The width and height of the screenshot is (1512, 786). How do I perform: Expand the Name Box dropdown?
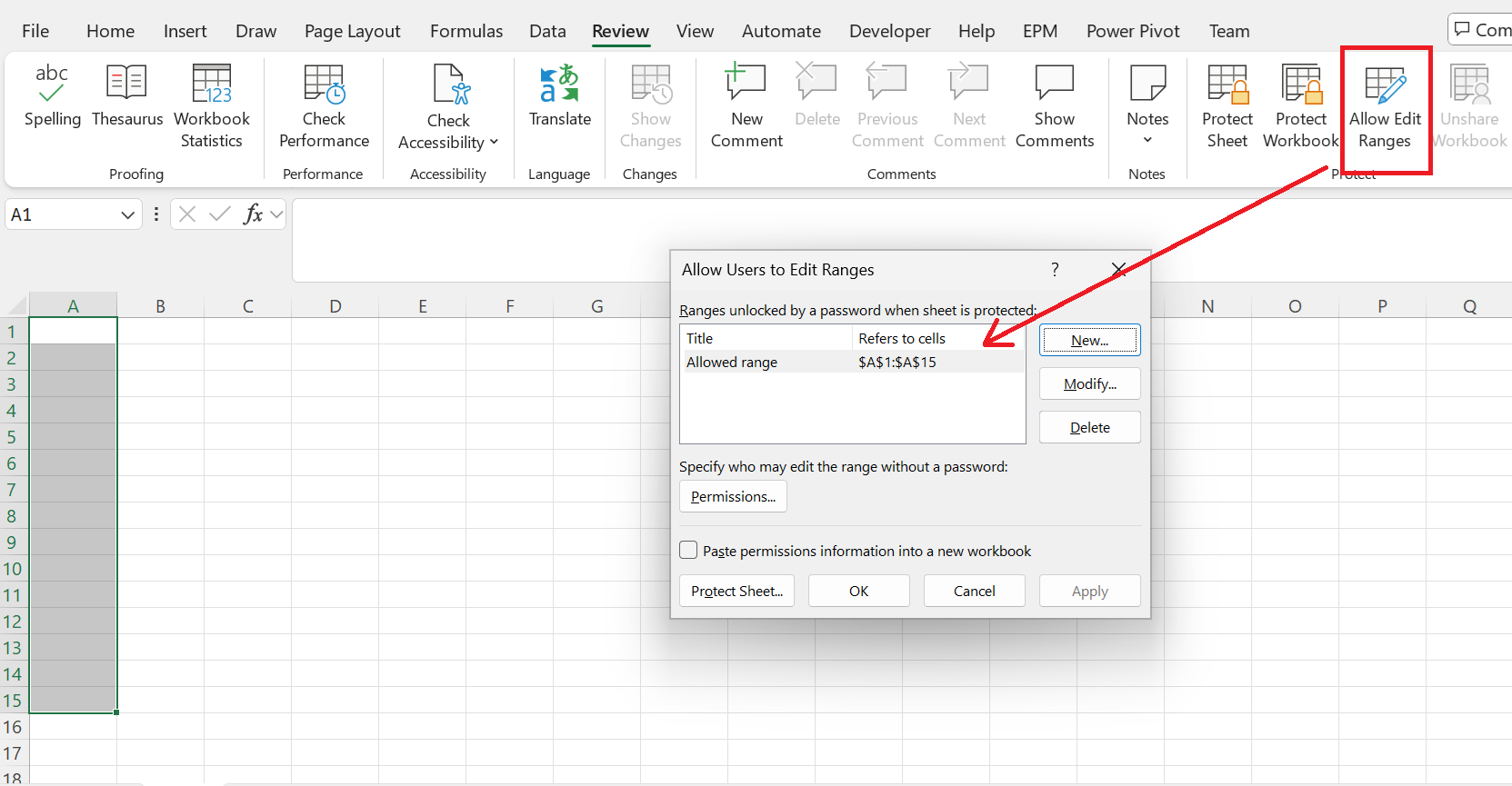(127, 215)
